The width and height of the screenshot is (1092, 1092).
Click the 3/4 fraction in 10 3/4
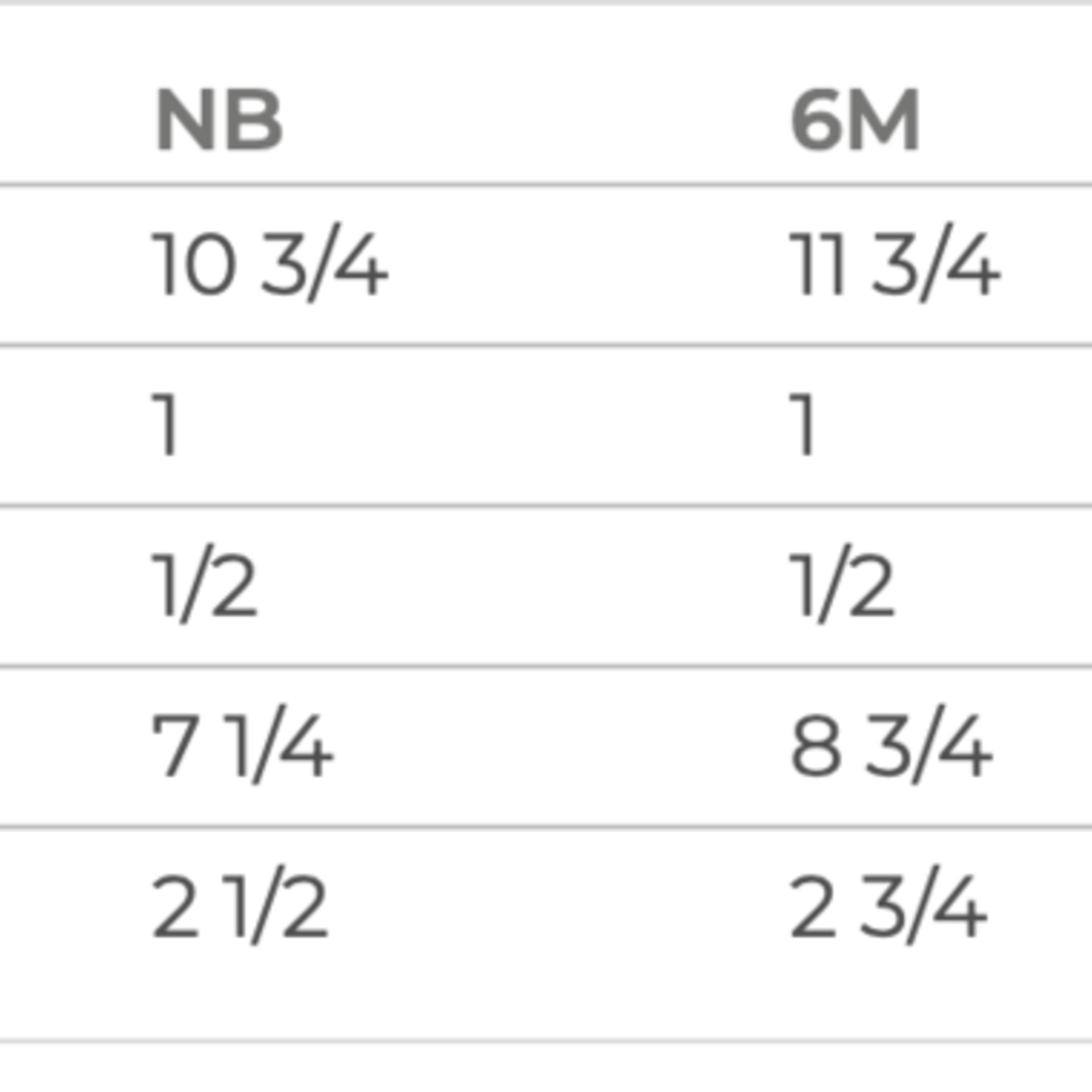click(x=325, y=264)
